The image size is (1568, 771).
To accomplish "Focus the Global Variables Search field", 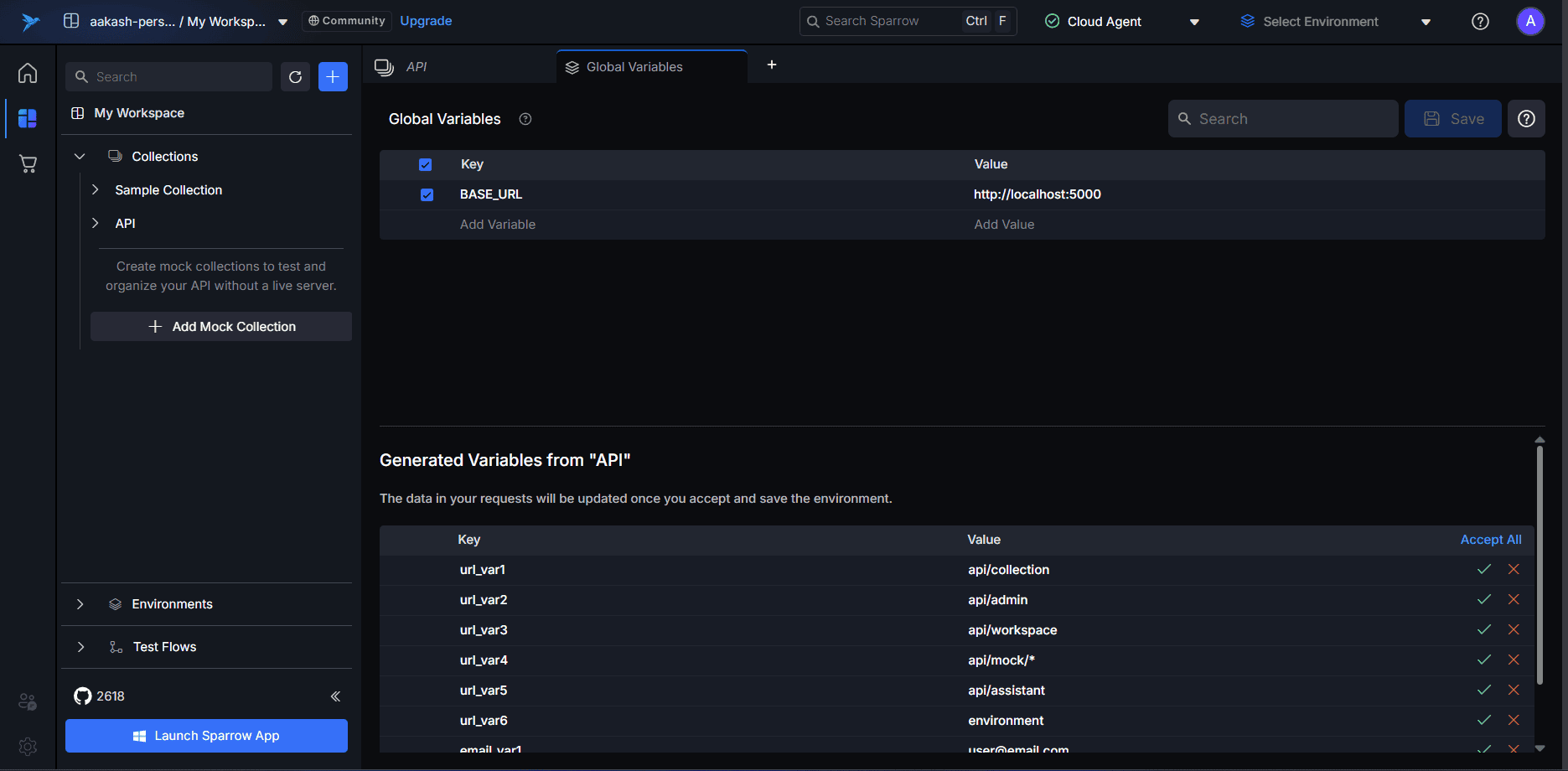I will click(1283, 119).
